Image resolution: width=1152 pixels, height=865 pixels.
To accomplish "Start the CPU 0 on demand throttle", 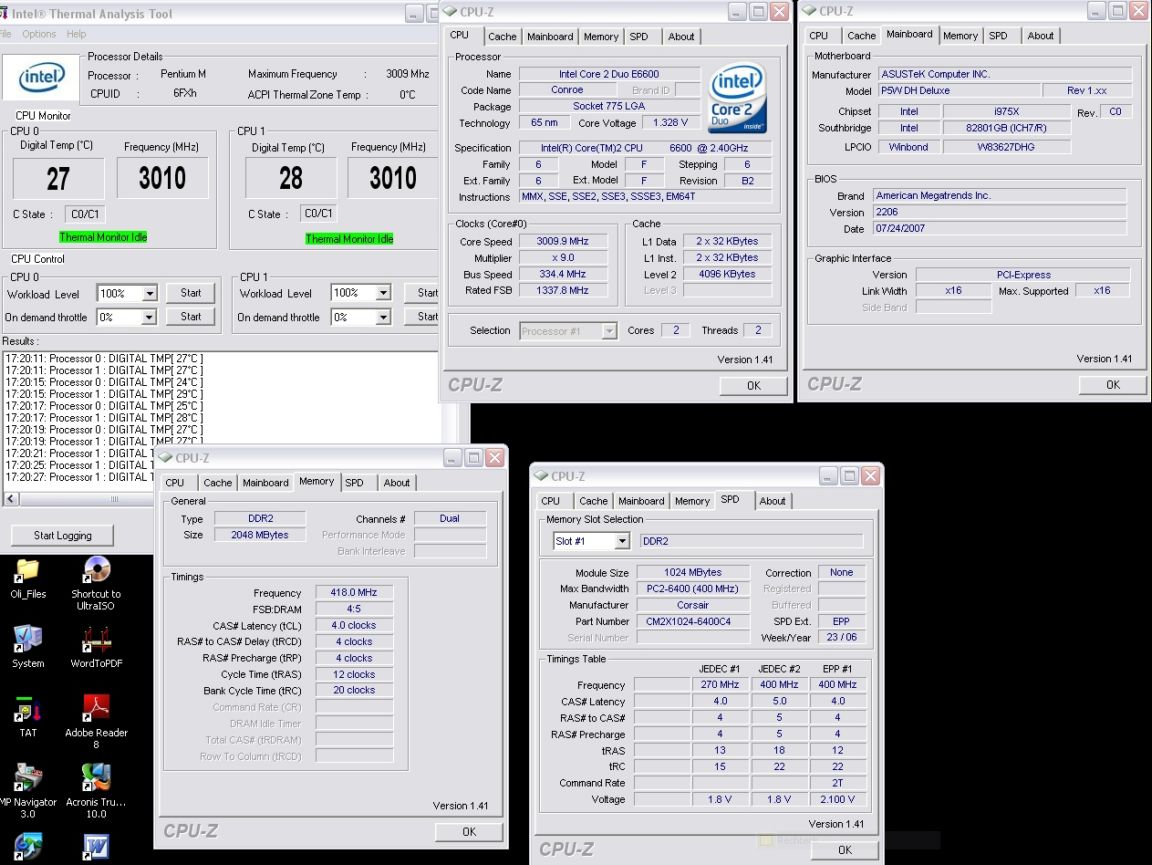I will tap(191, 317).
